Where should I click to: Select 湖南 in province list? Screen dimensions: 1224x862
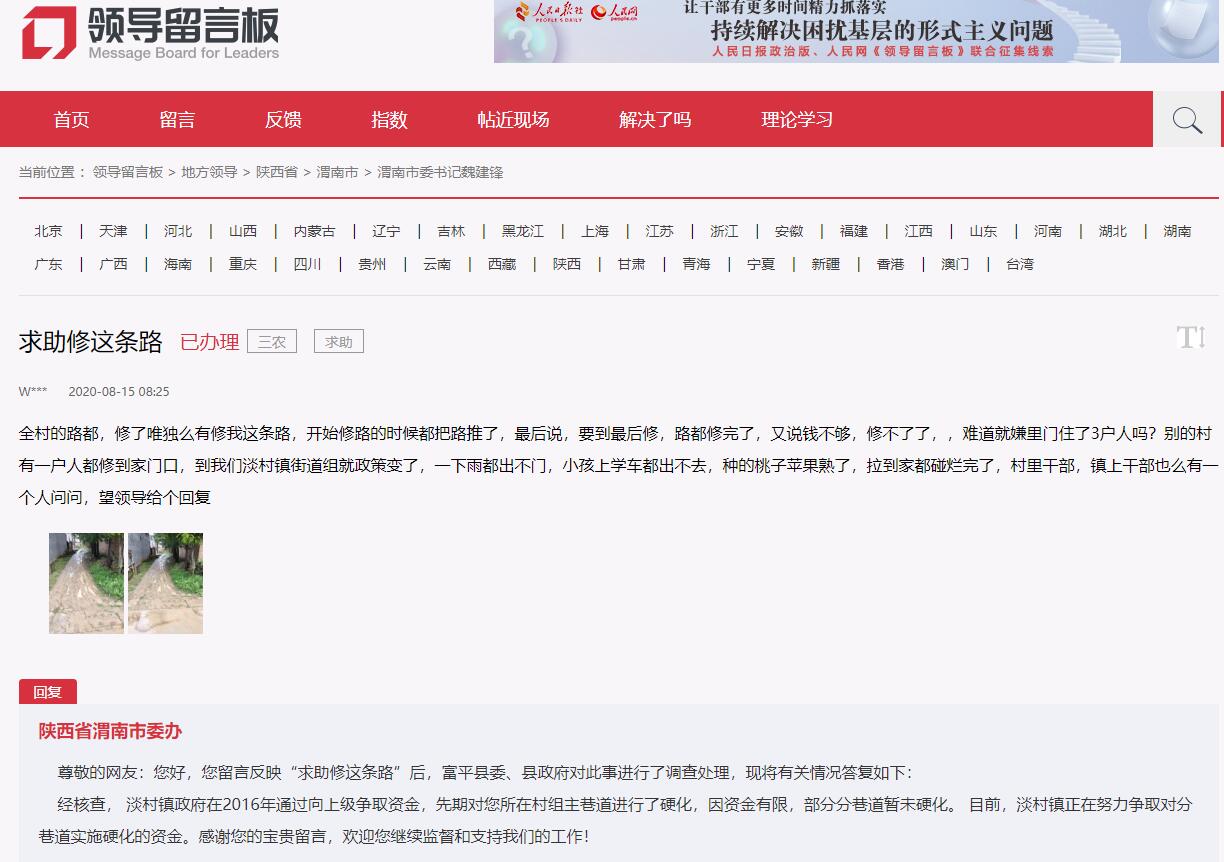1177,231
